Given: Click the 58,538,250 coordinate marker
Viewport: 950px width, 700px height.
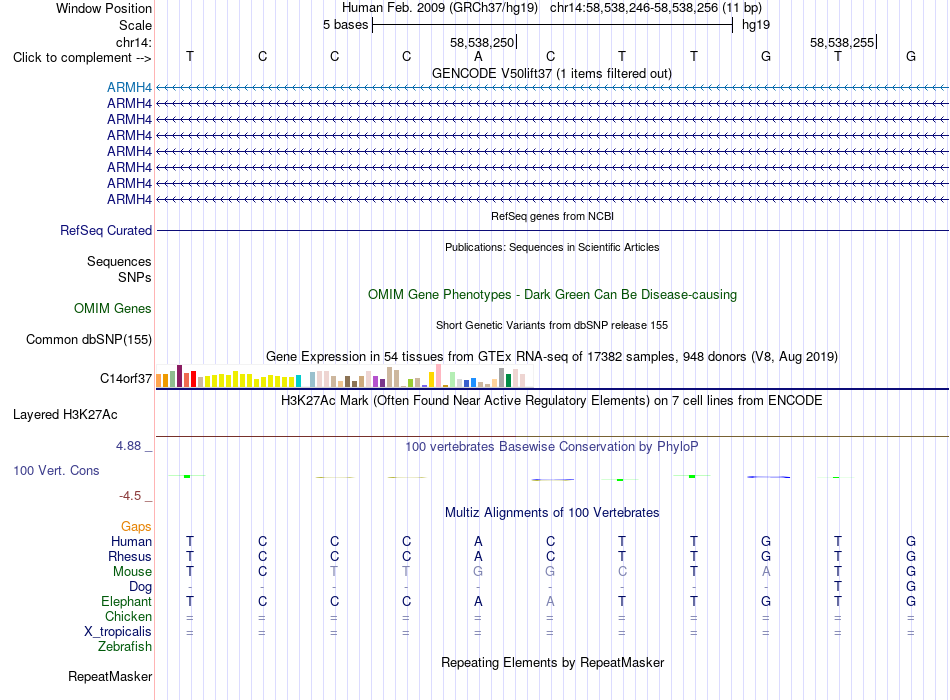Looking at the screenshot, I should [482, 42].
